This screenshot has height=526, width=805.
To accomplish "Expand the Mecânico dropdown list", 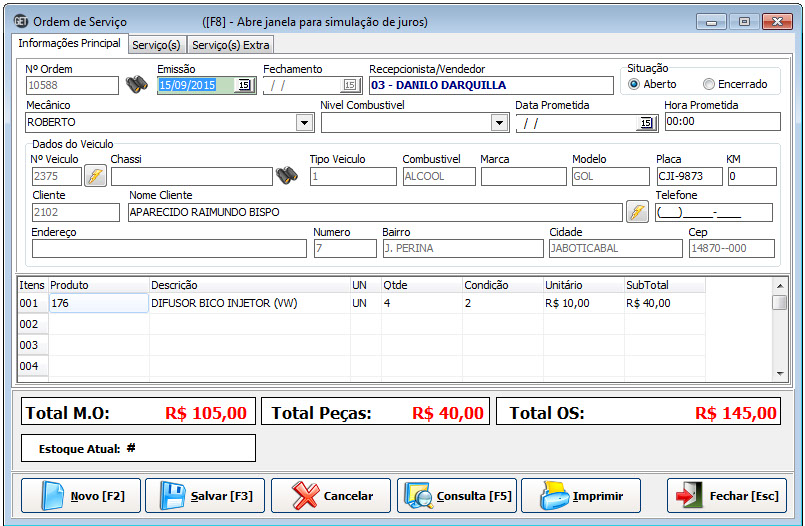I will point(304,123).
